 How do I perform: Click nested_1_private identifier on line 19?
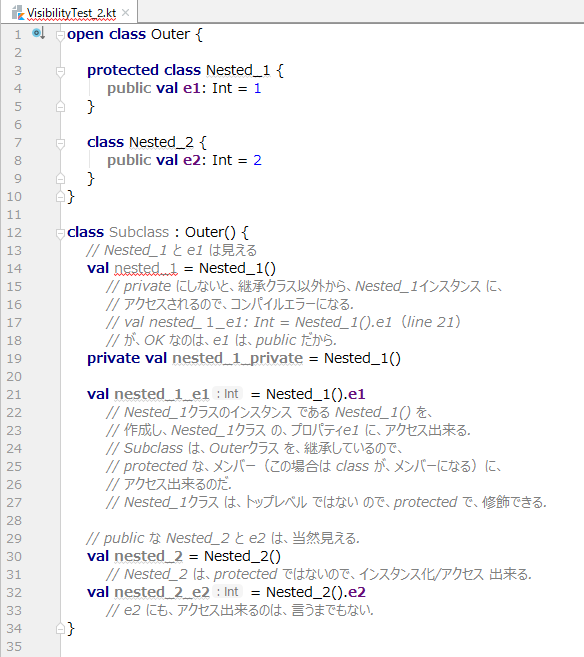pos(238,358)
